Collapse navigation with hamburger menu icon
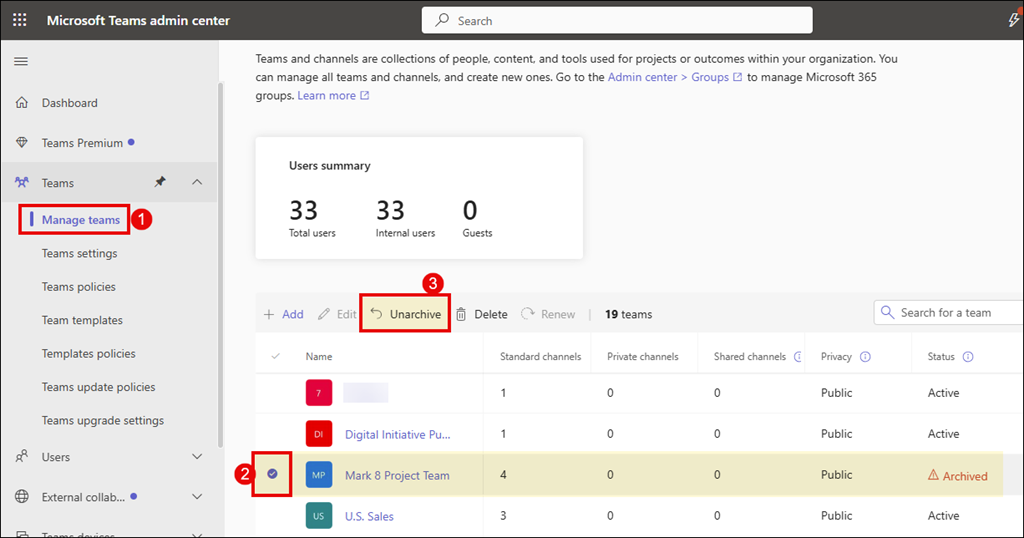The width and height of the screenshot is (1024, 538). (21, 61)
